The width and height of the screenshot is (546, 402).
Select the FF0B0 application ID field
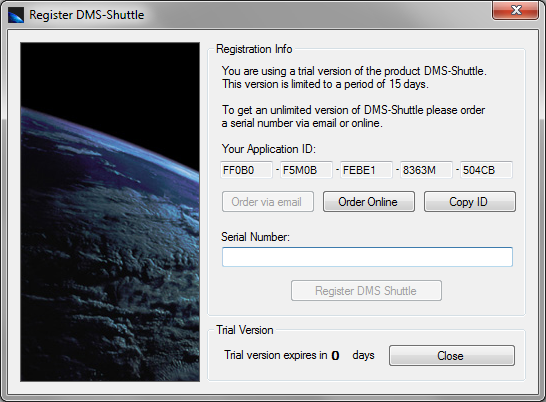pos(246,170)
